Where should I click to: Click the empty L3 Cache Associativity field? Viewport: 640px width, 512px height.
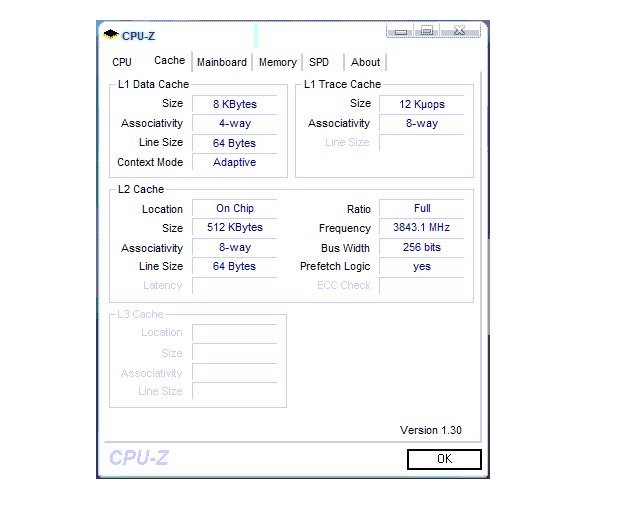(x=235, y=372)
